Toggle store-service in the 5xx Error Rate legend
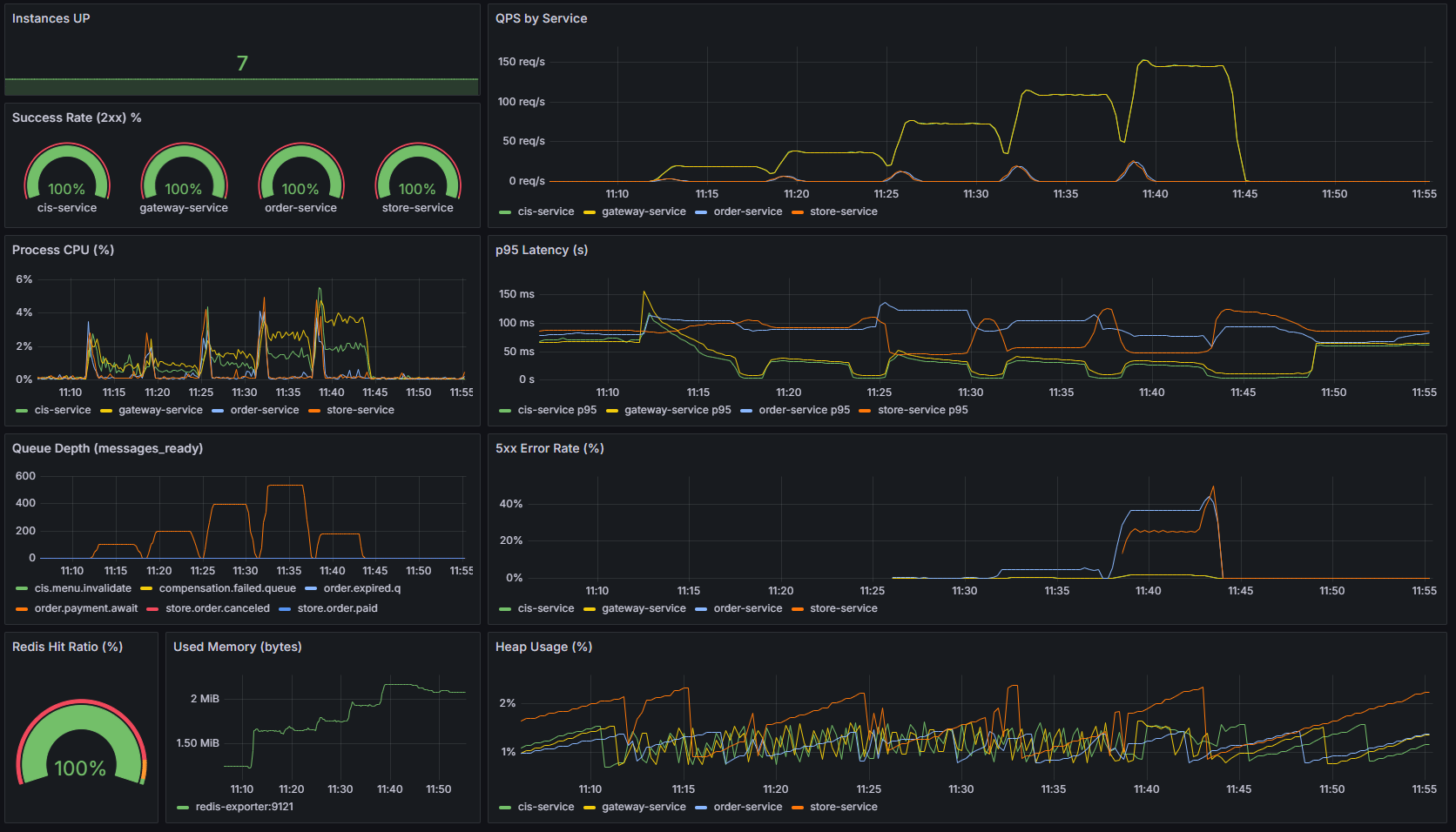 [842, 608]
